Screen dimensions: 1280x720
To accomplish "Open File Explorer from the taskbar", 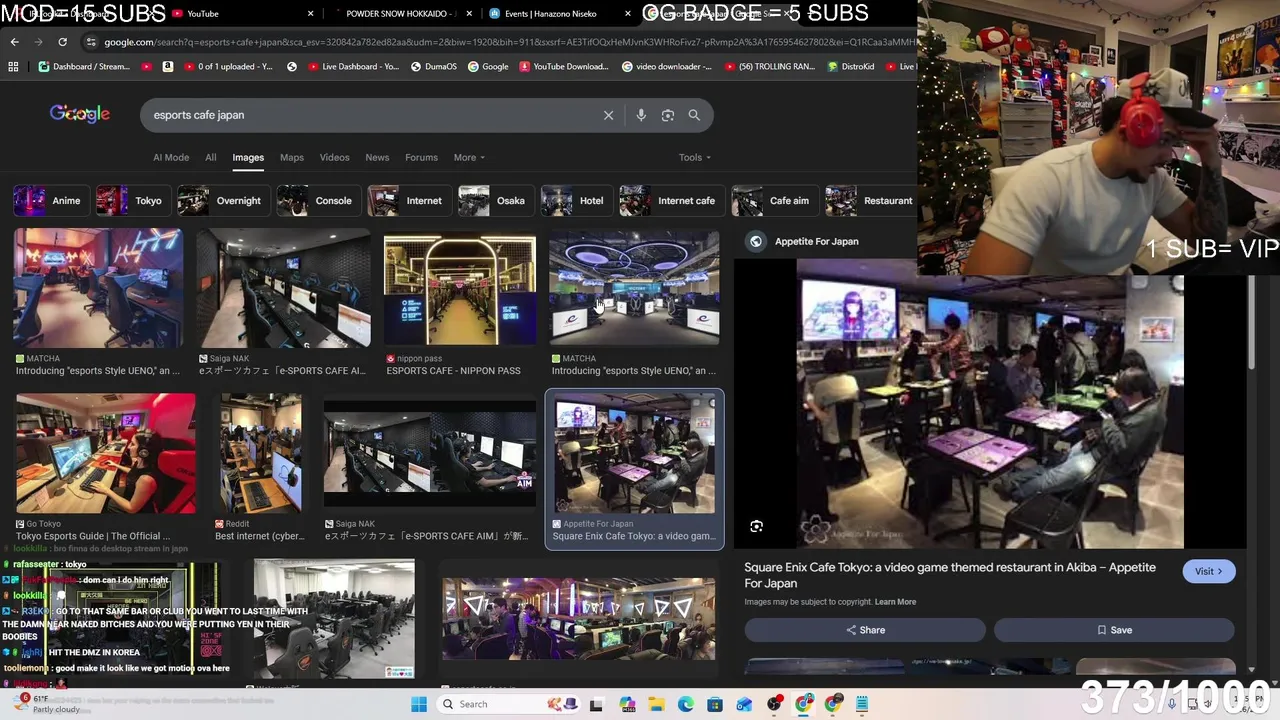I will click(656, 704).
